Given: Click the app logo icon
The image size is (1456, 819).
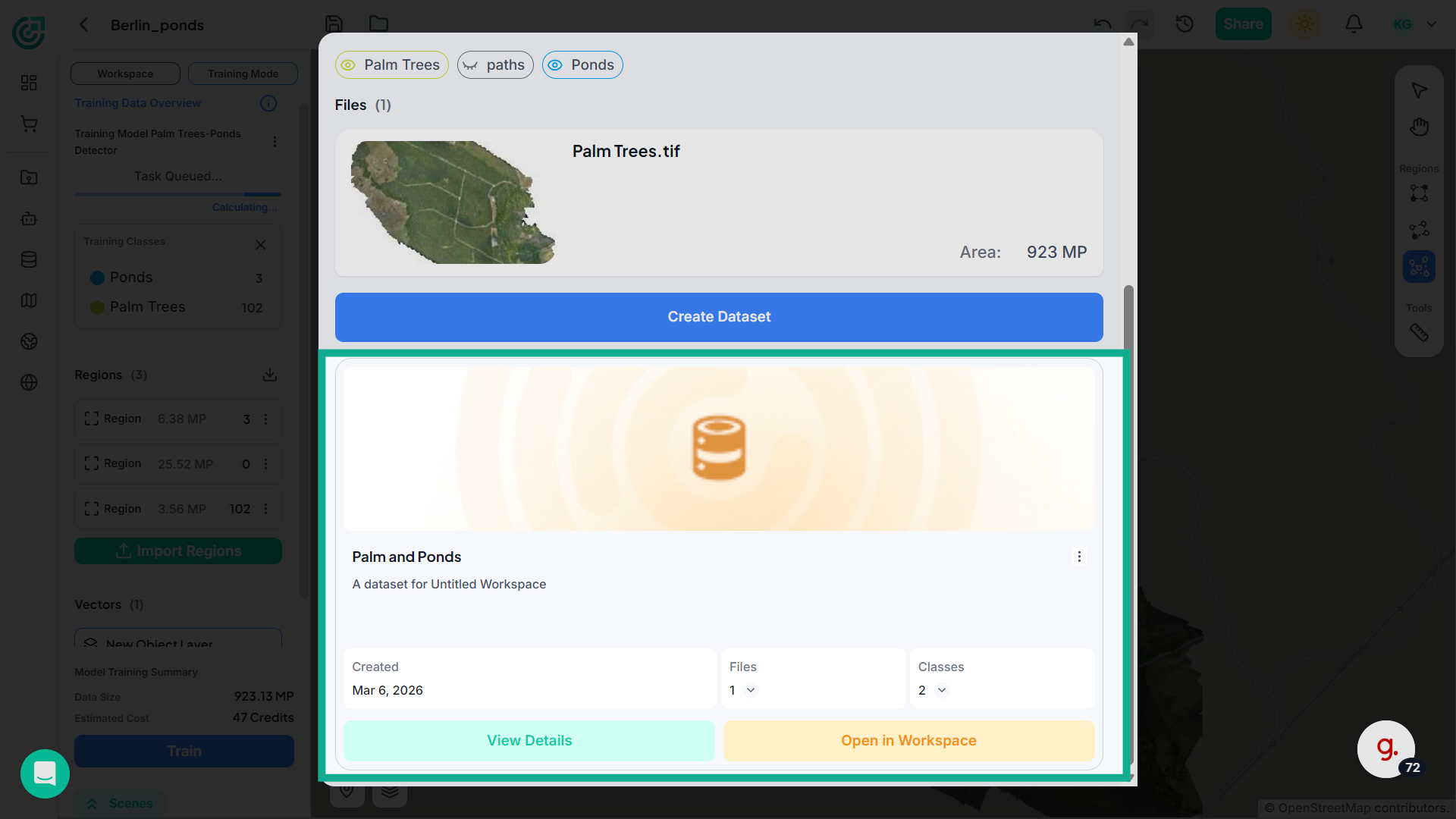Looking at the screenshot, I should [x=29, y=33].
